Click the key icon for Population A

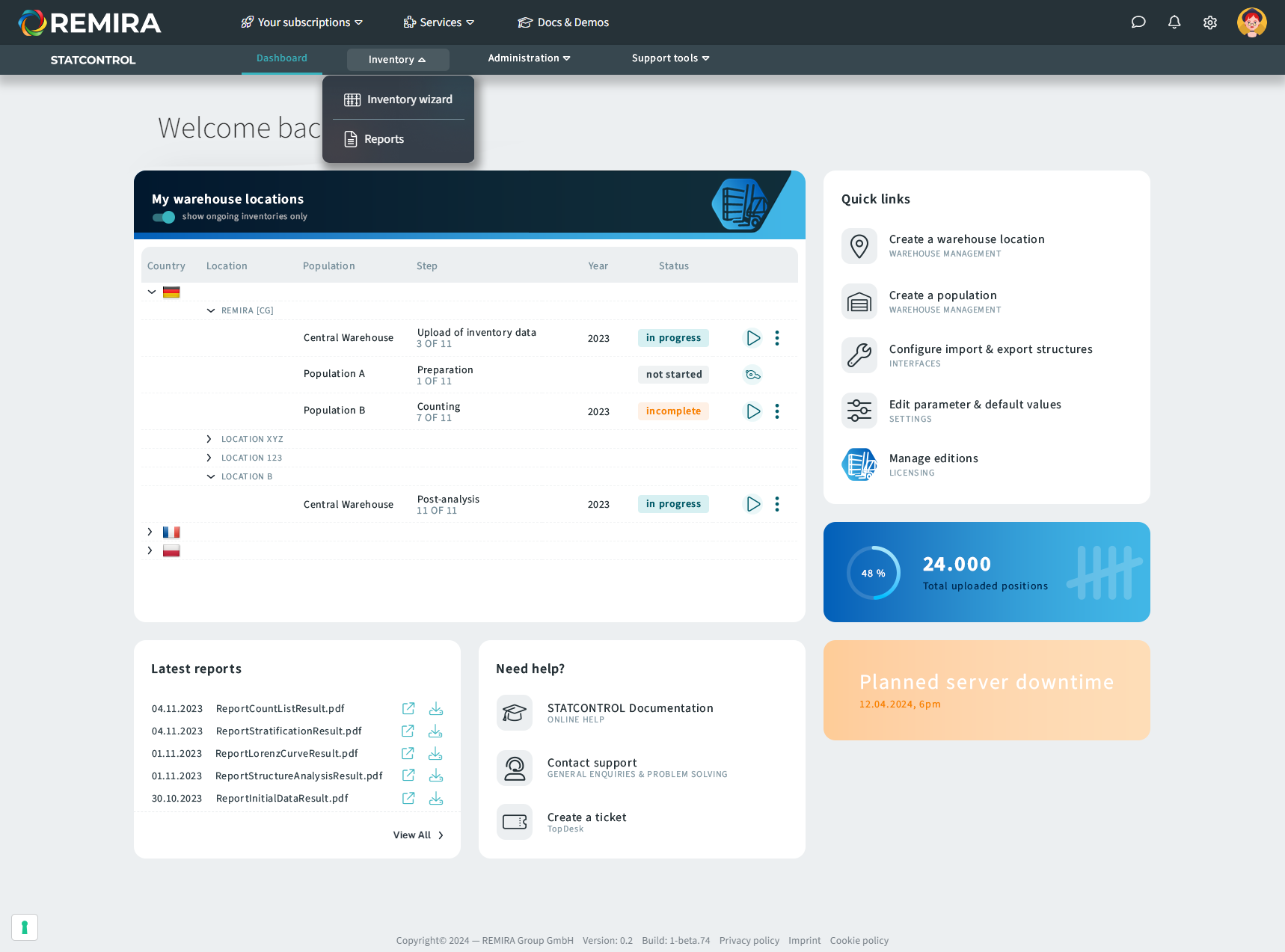point(753,375)
